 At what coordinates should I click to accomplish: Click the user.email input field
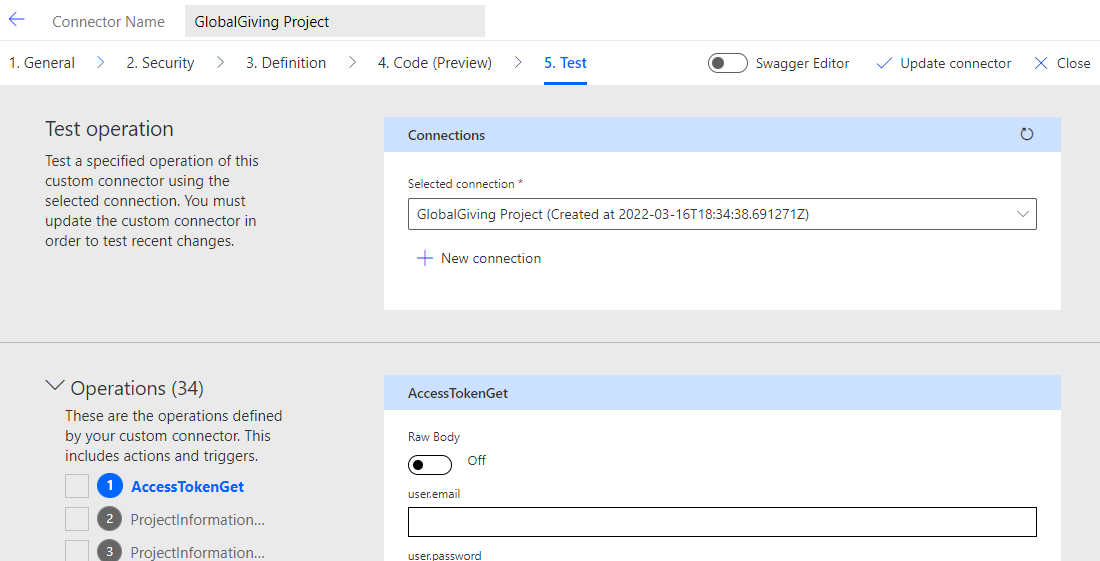coord(722,522)
